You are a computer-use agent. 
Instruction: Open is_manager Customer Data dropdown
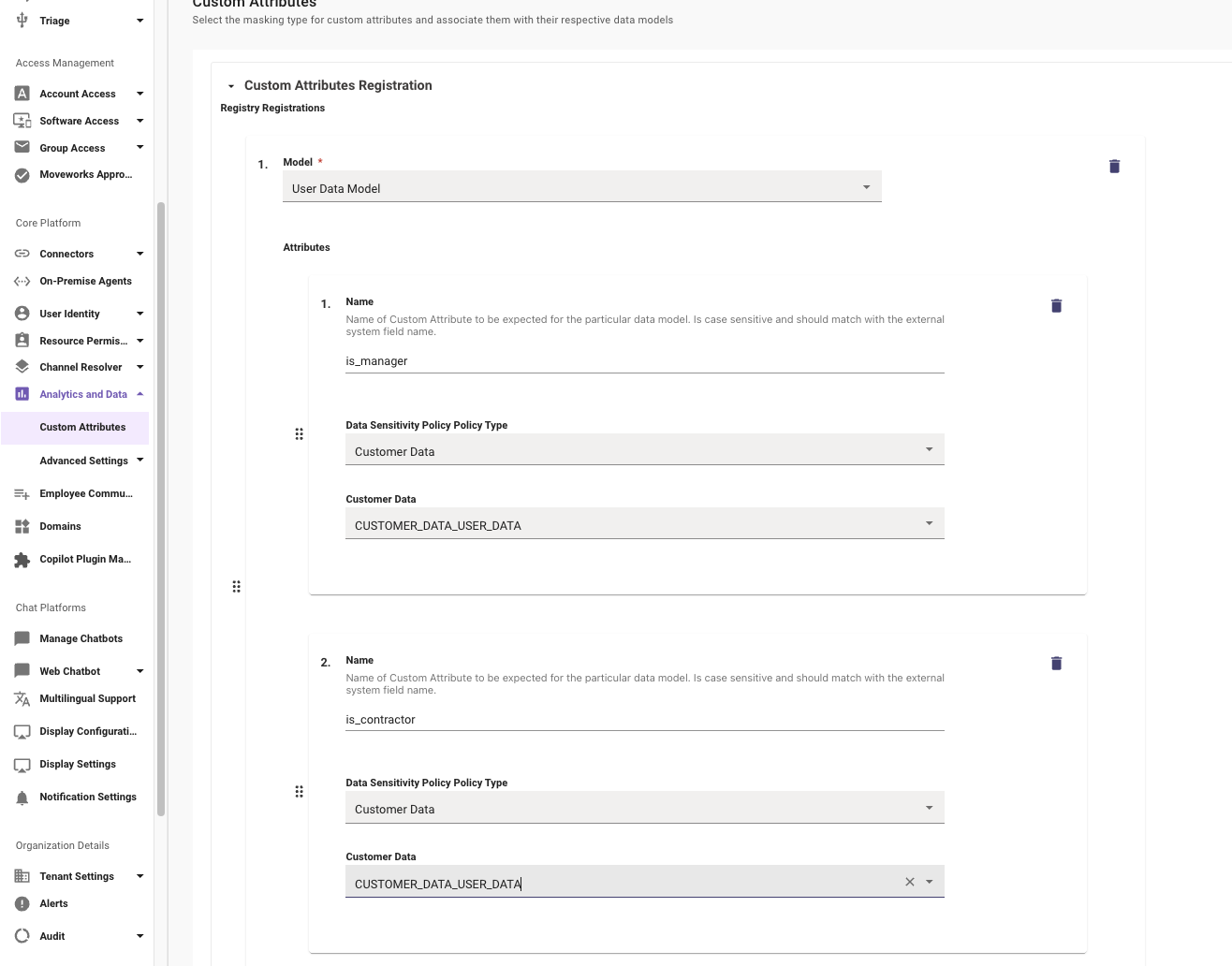tap(645, 524)
